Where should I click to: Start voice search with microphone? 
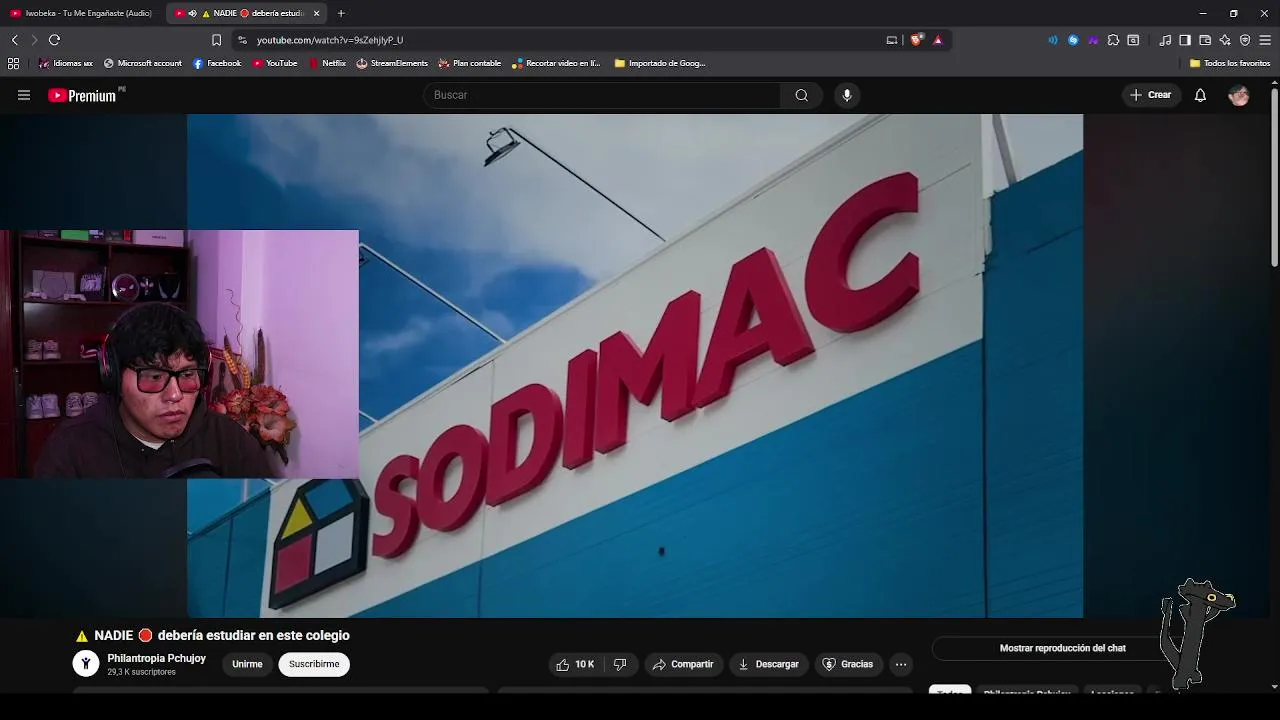[847, 95]
